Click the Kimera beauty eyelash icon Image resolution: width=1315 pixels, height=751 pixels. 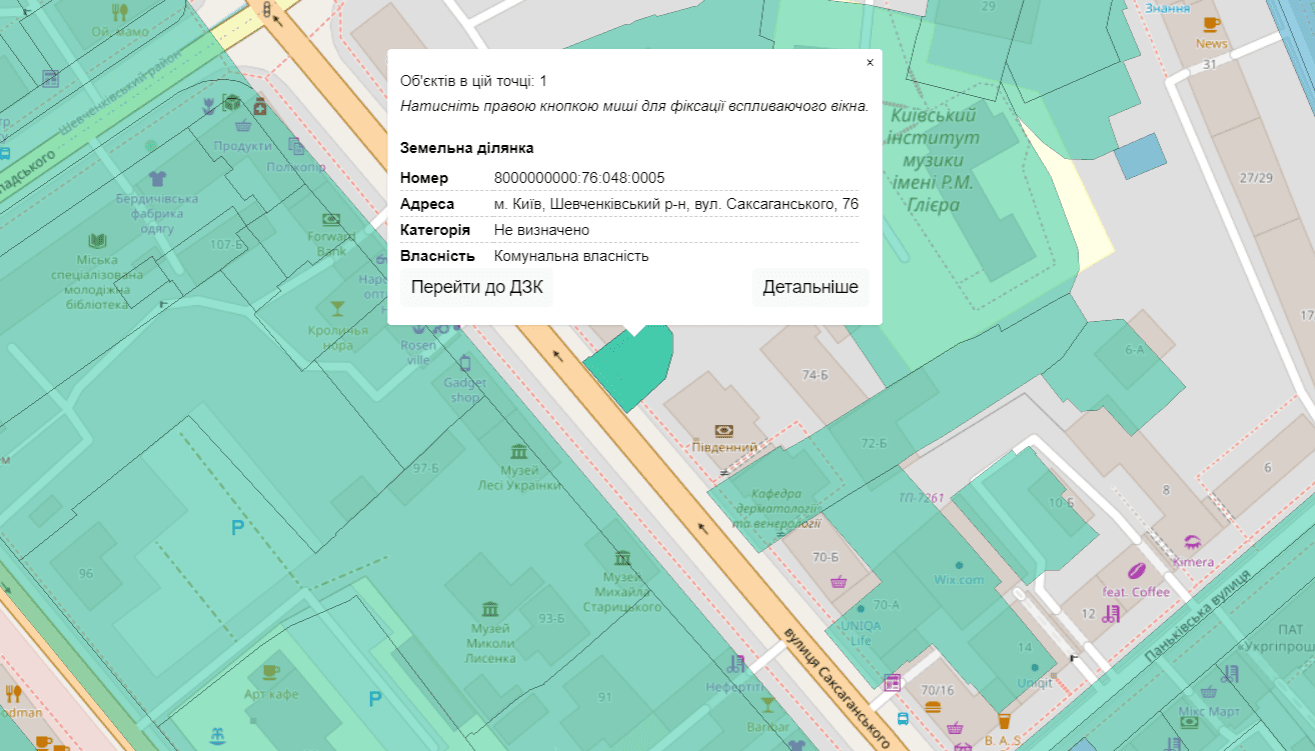(1192, 543)
